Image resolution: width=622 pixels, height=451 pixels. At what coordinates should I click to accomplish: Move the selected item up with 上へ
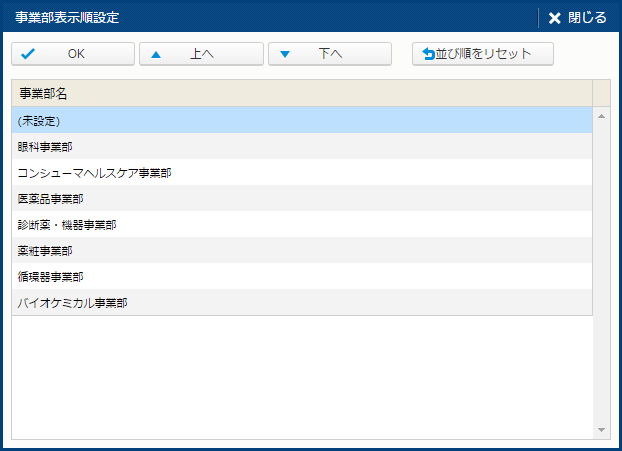point(201,54)
